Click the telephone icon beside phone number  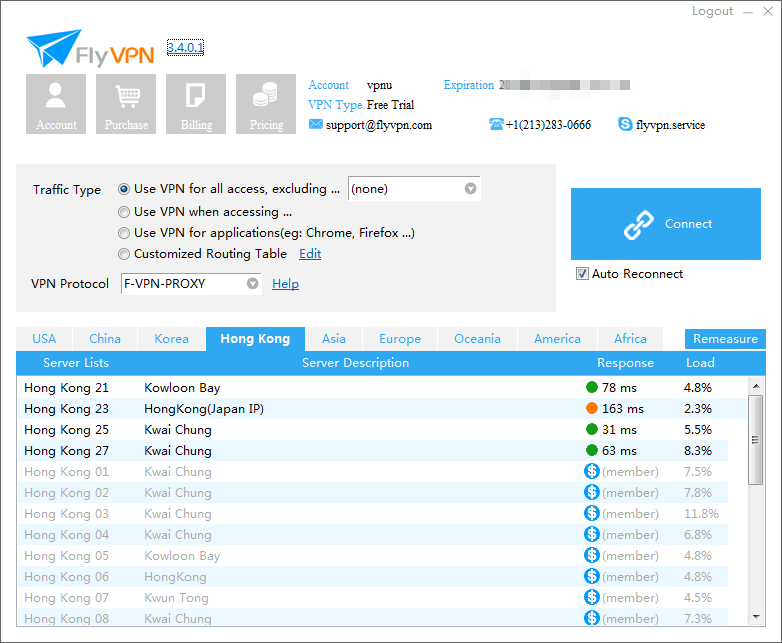pyautogui.click(x=496, y=124)
